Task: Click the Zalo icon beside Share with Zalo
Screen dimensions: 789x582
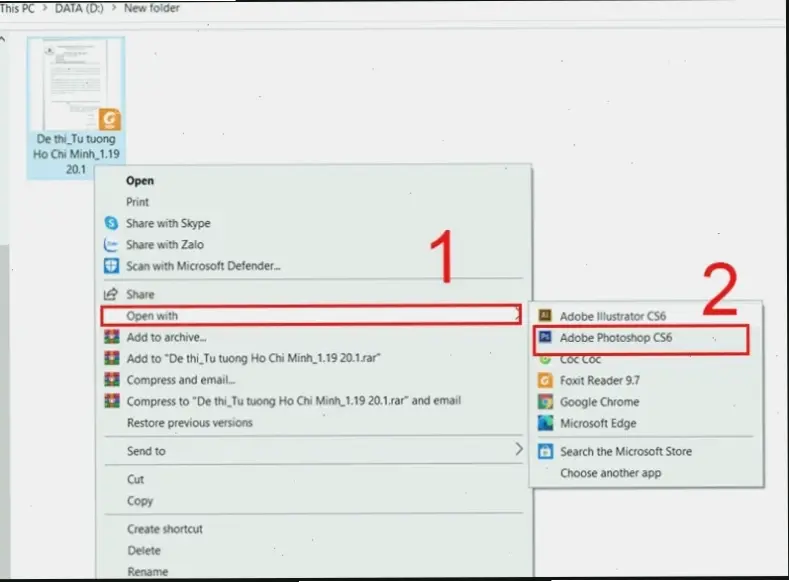Action: tap(112, 245)
